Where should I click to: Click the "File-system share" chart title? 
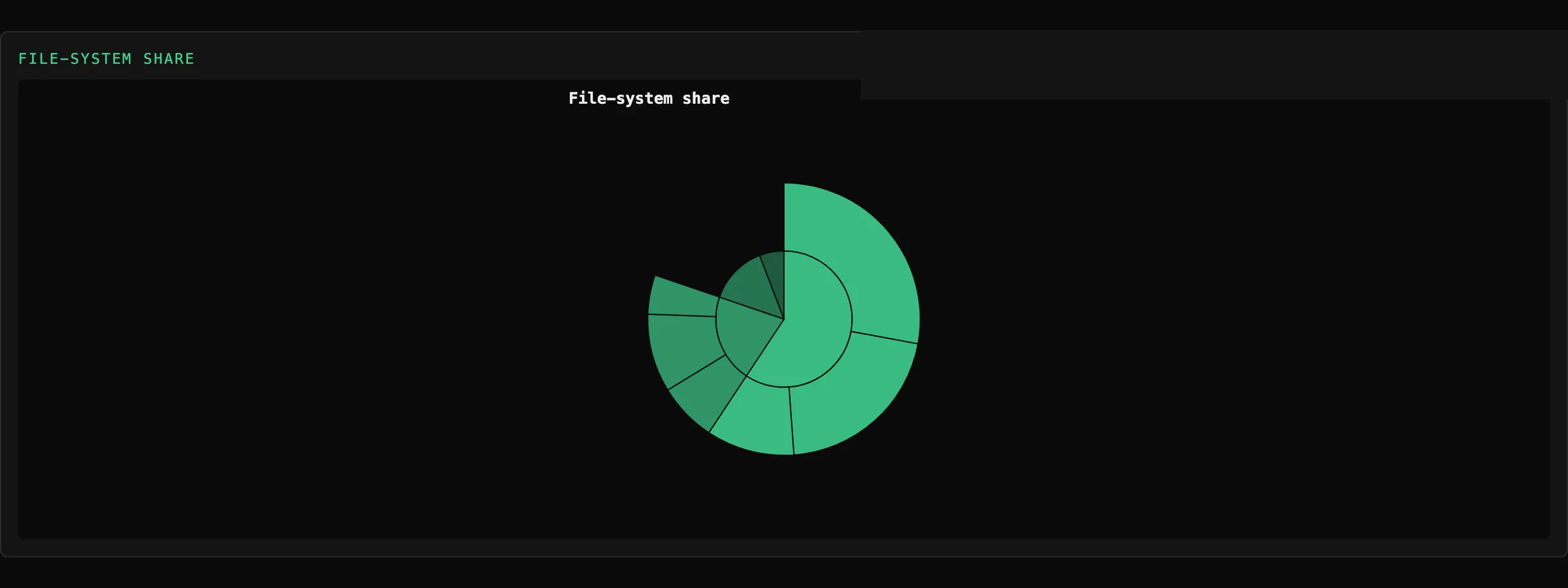pyautogui.click(x=649, y=99)
